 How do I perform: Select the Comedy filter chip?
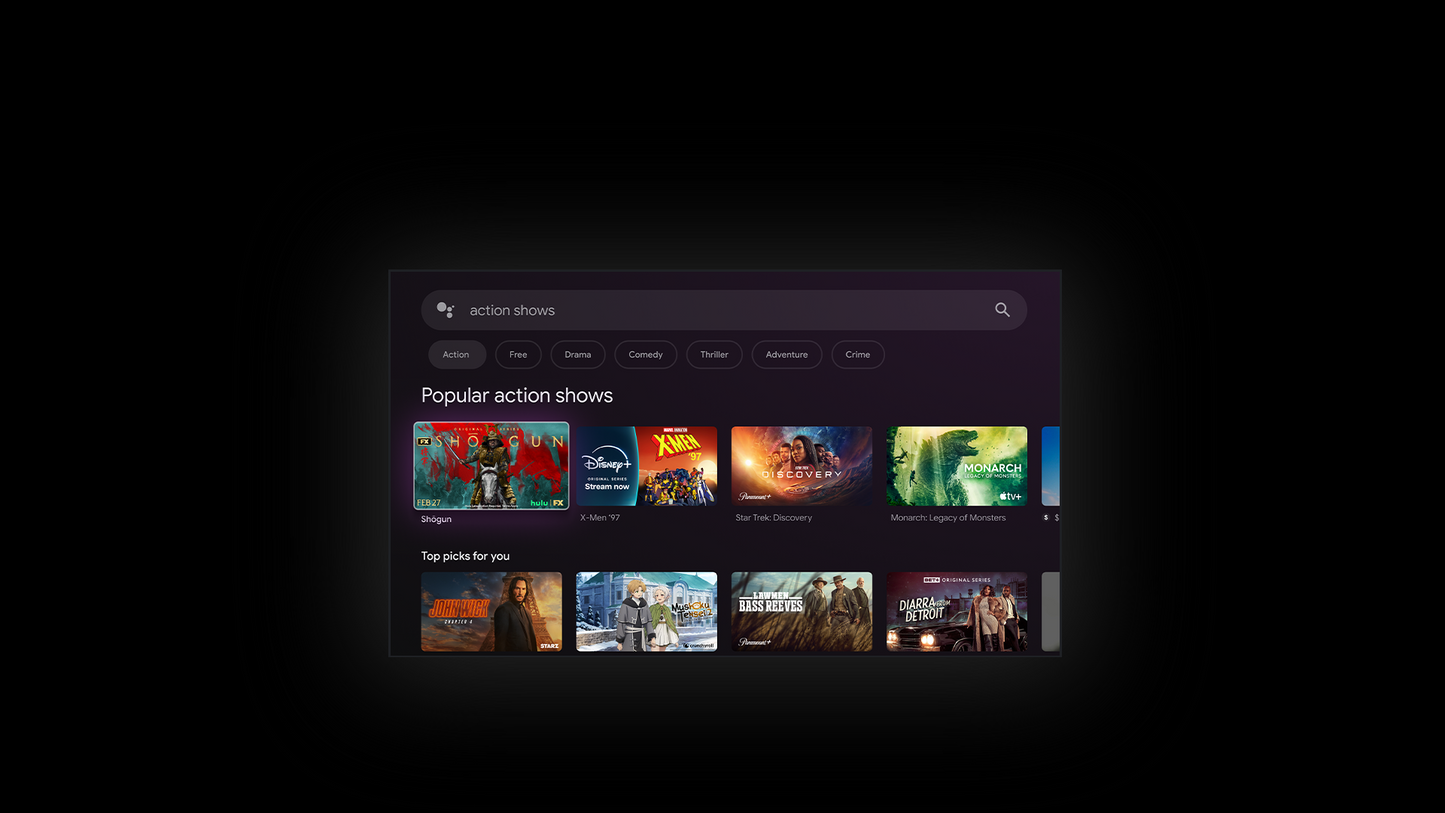click(x=646, y=354)
